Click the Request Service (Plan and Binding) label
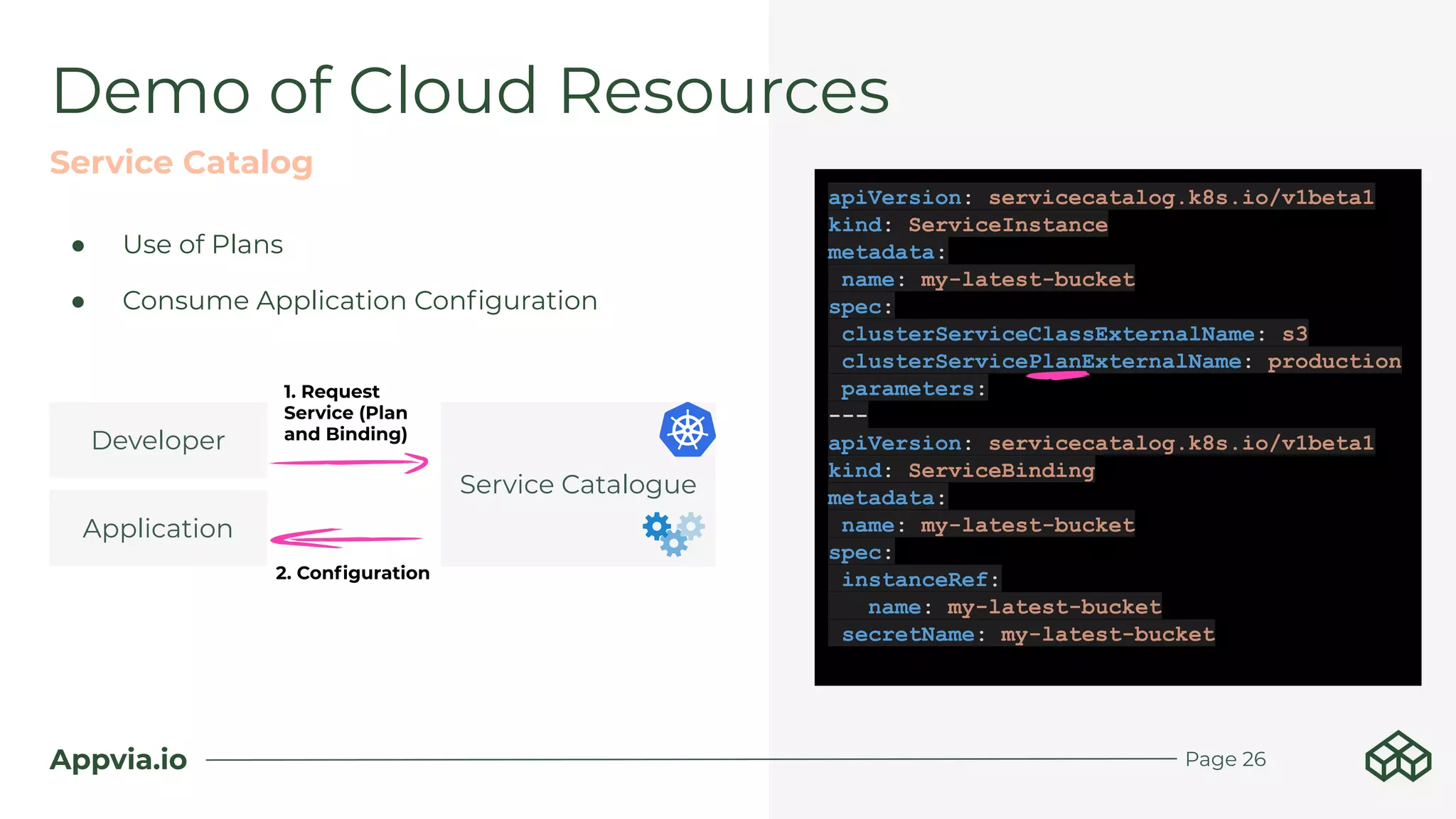Viewport: 1456px width, 819px height. (x=346, y=413)
